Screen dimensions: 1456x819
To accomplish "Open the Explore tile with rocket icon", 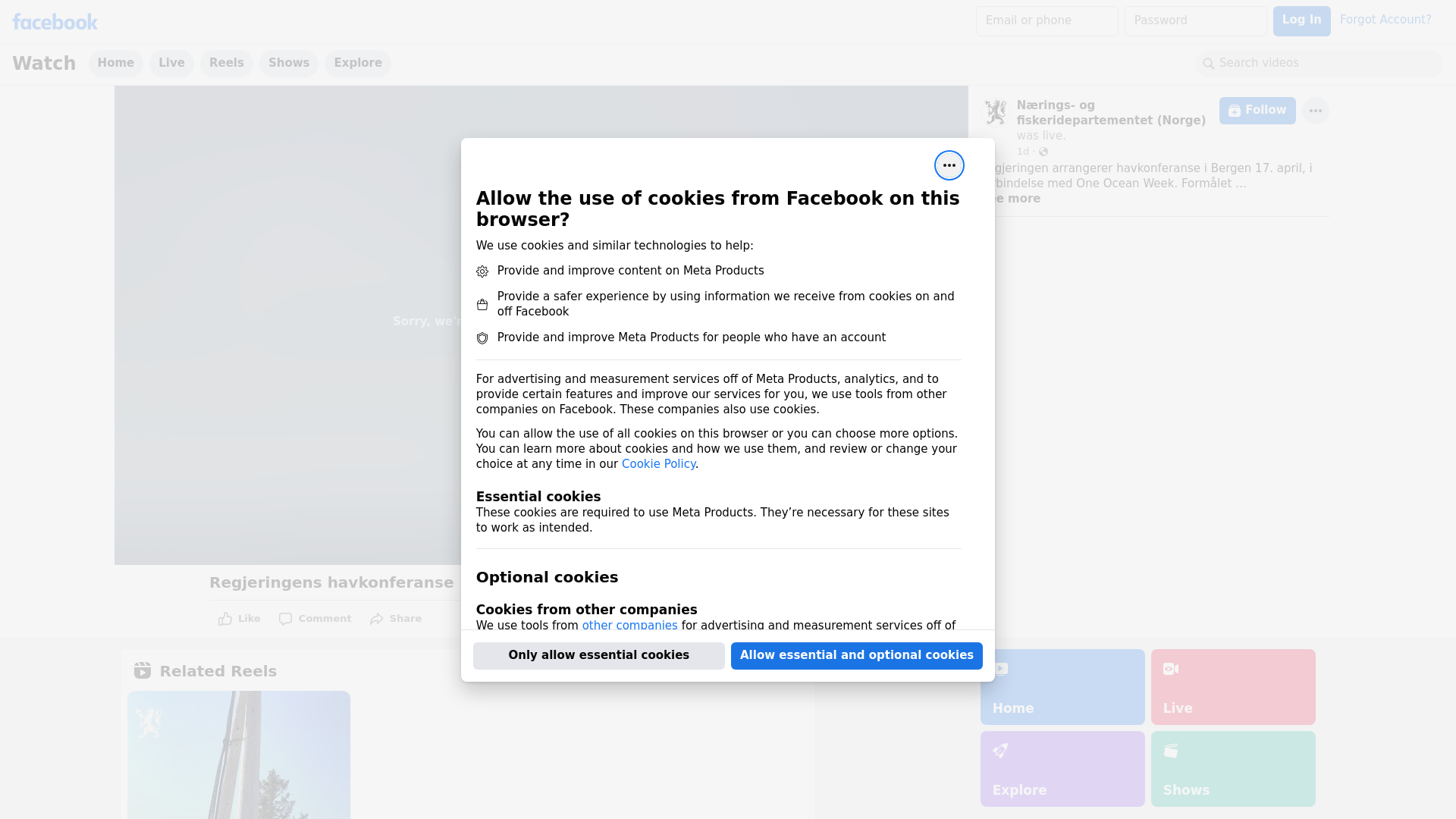I will click(1062, 769).
